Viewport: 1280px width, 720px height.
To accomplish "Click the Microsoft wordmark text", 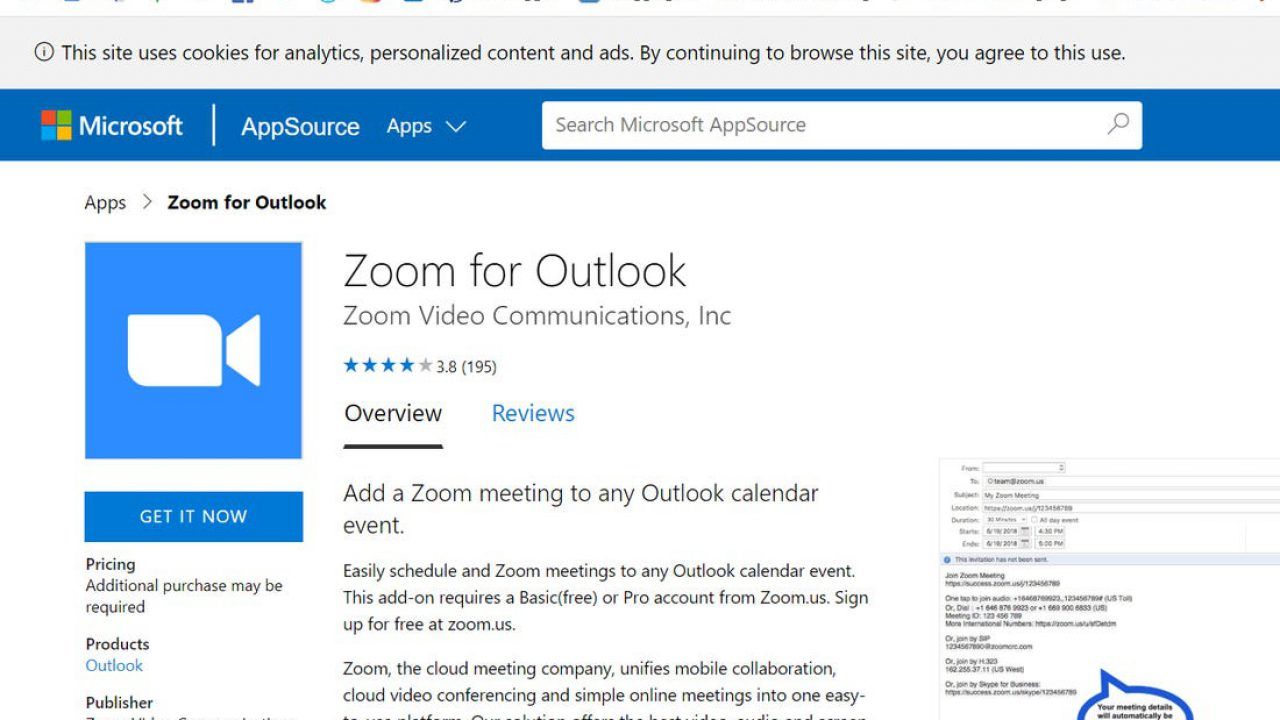I will (131, 126).
